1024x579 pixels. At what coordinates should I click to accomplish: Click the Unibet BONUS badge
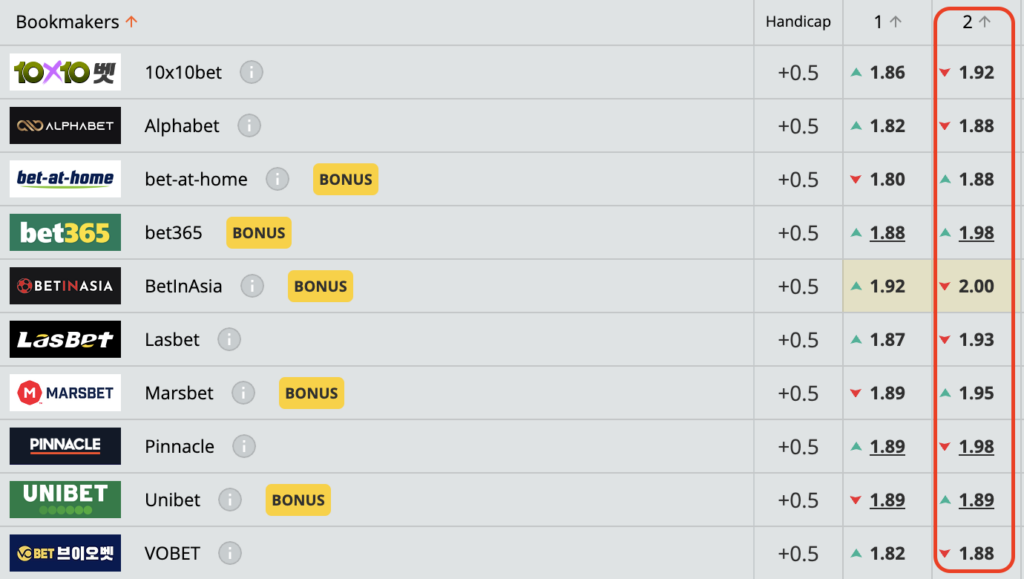tap(298, 500)
